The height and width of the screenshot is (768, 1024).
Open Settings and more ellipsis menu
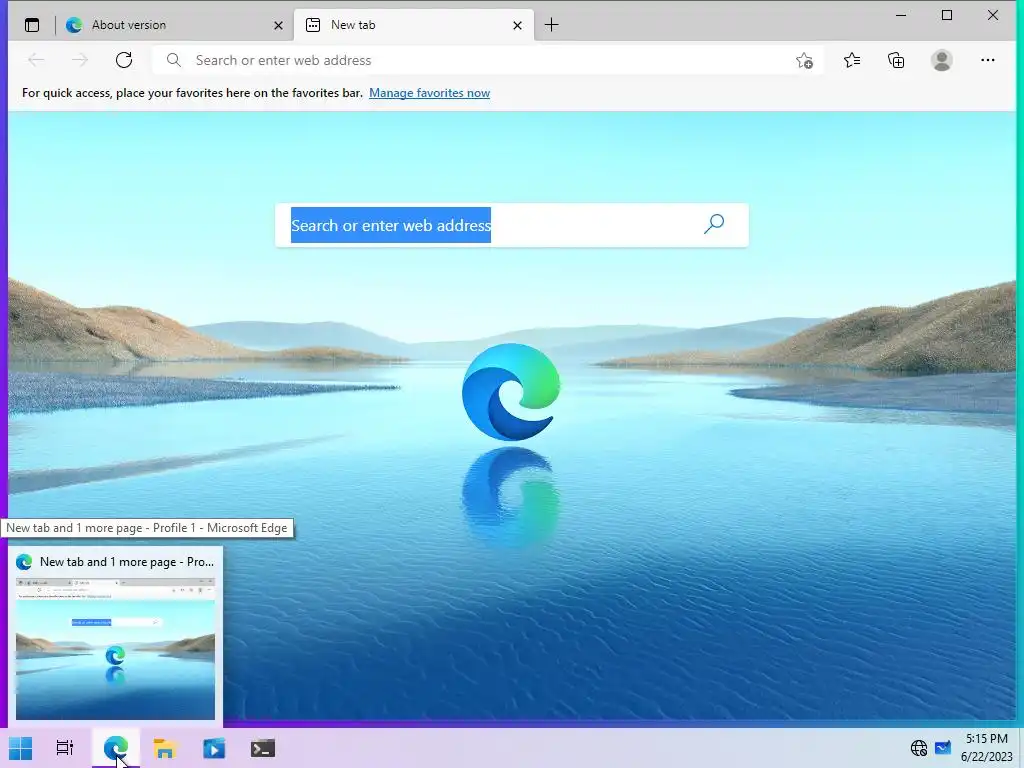(987, 60)
